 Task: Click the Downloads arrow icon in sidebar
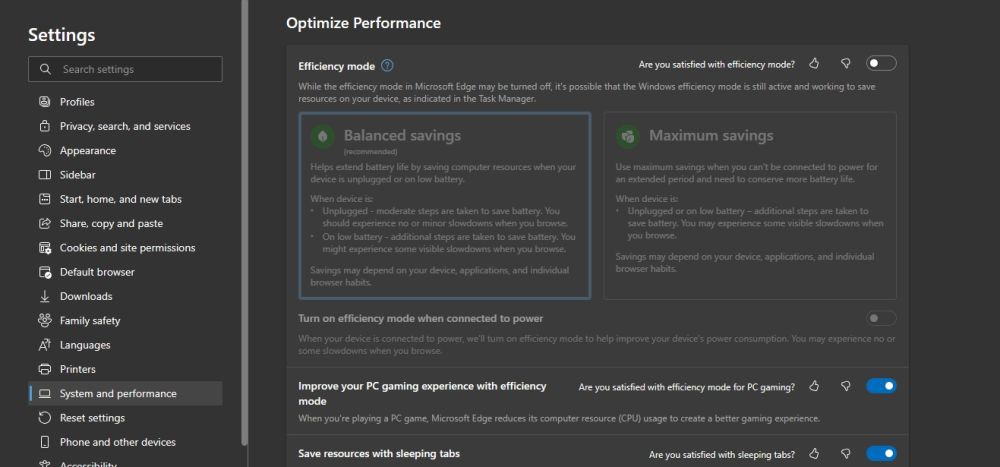tap(45, 297)
